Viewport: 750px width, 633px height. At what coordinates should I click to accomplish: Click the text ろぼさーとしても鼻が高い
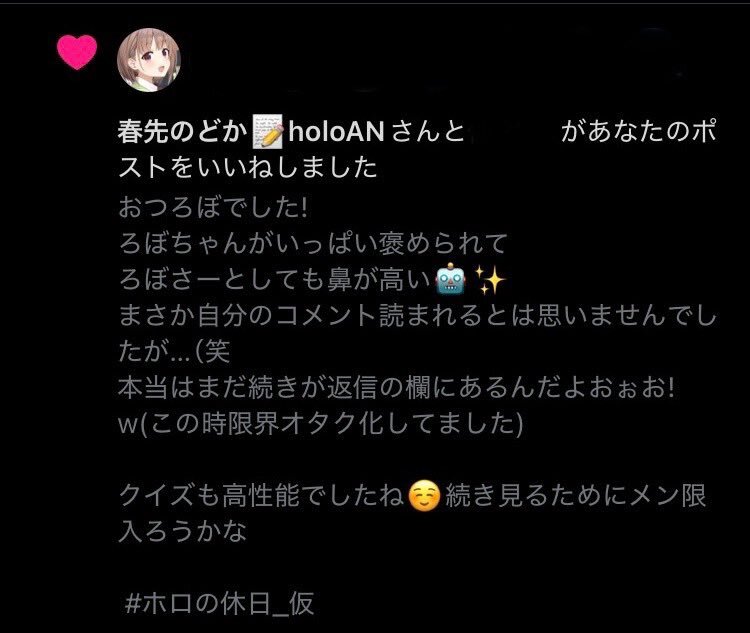point(275,279)
